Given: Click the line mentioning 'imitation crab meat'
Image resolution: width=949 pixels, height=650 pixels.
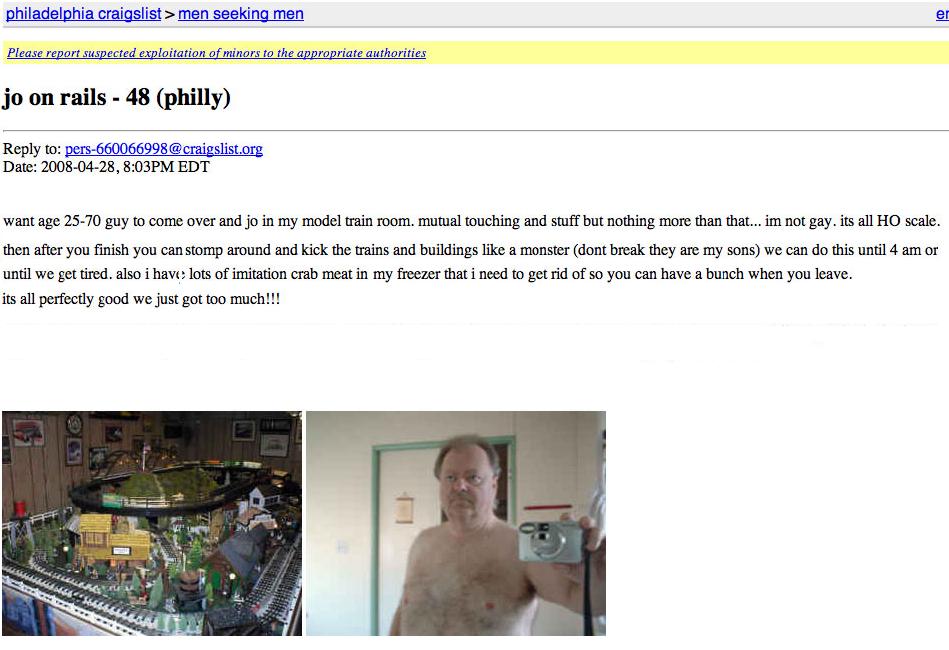Looking at the screenshot, I should [x=427, y=274].
